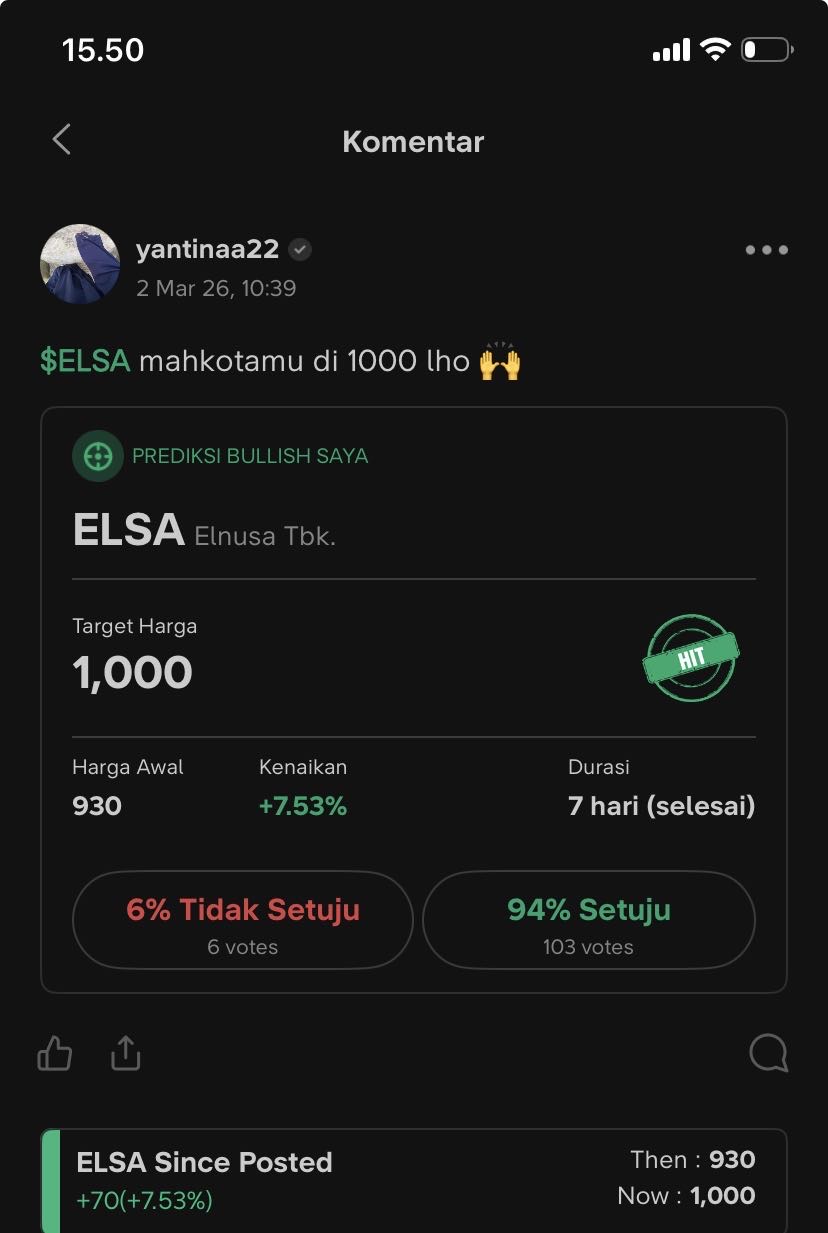Tap the thumbs-up like icon
This screenshot has width=828, height=1233.
click(55, 1053)
